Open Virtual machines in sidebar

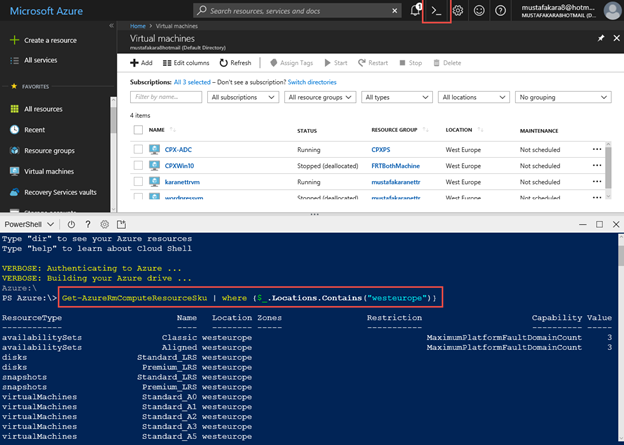point(41,172)
